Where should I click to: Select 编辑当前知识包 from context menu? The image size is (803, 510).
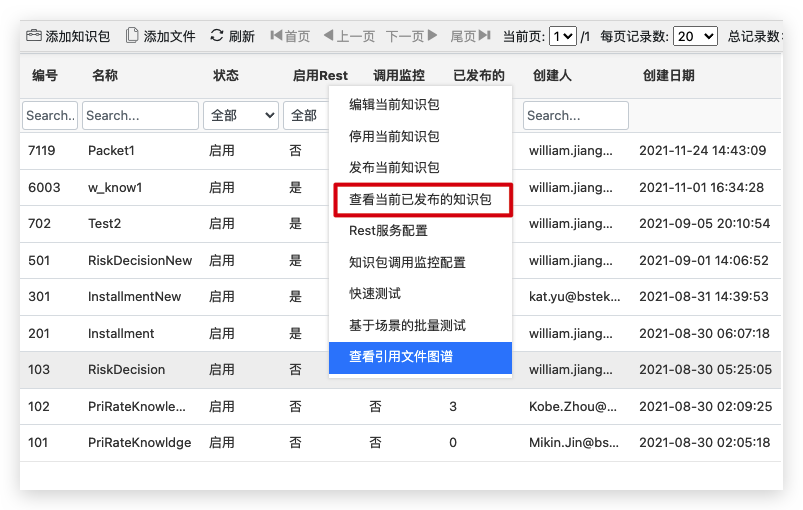point(394,104)
